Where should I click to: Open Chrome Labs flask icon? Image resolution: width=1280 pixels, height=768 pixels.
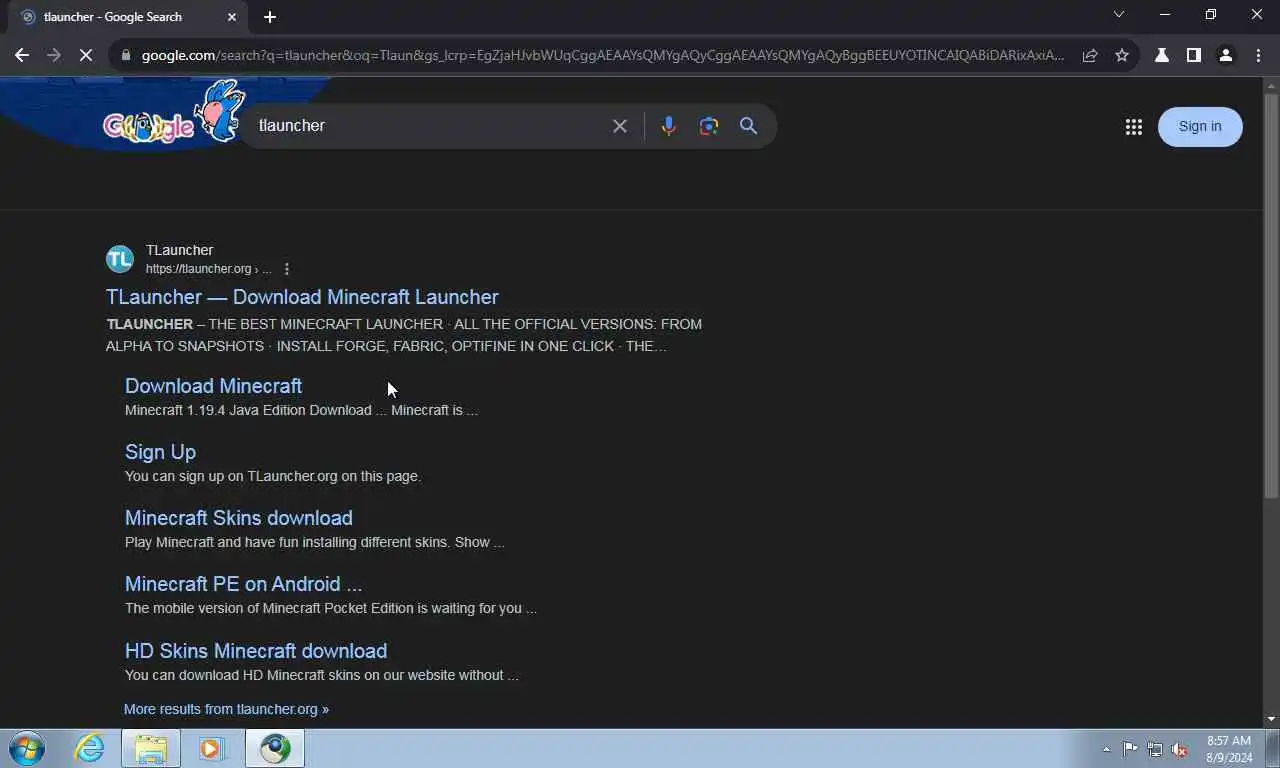[1162, 56]
